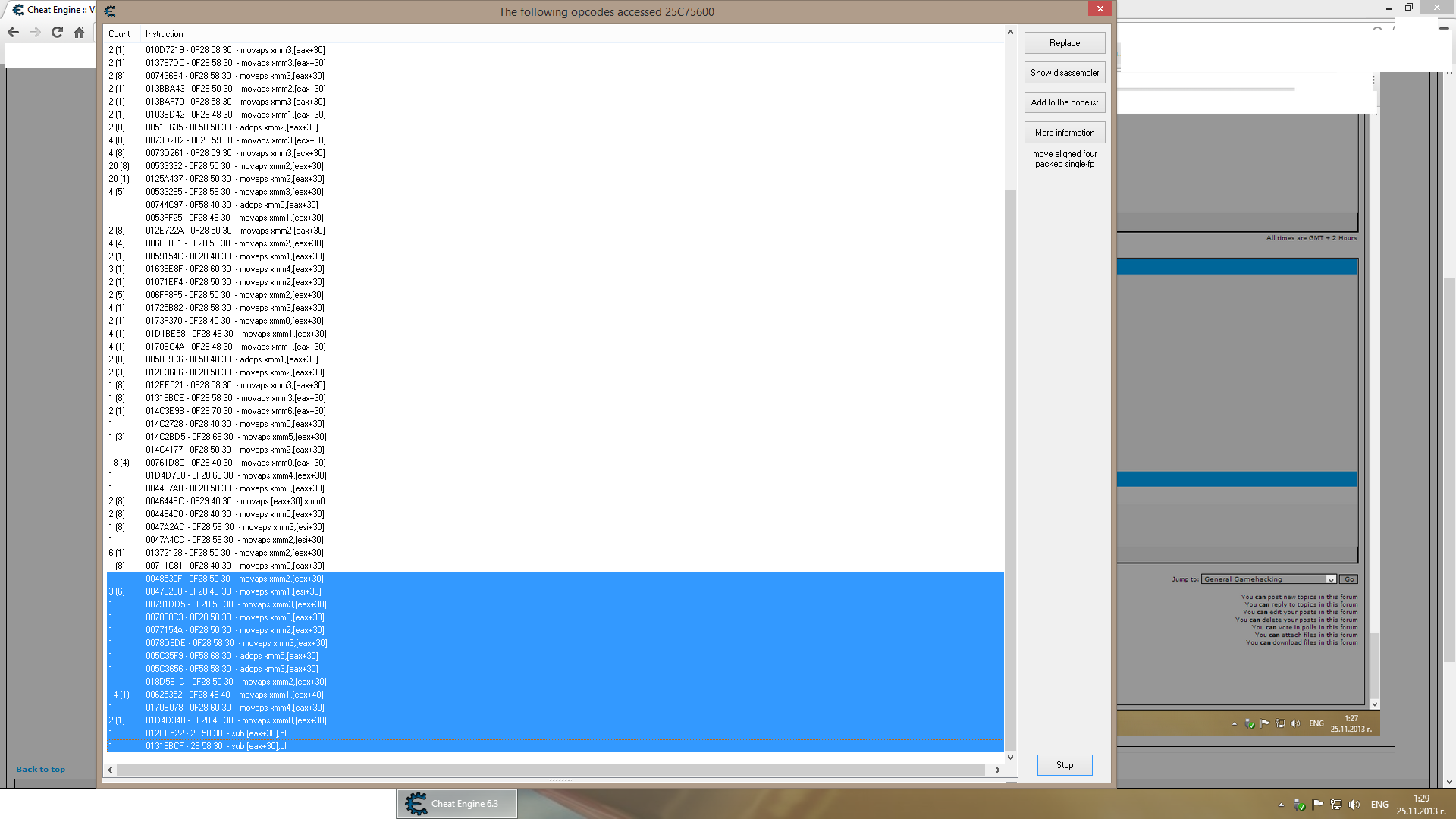The width and height of the screenshot is (1456, 819).
Task: Click the Cheat Engine gear icon in the opcode window titlebar
Action: tap(110, 11)
